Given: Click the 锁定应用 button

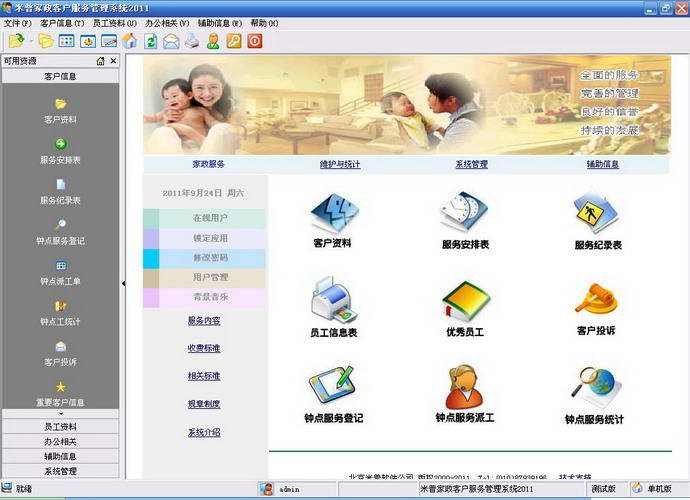Looking at the screenshot, I should pos(204,238).
